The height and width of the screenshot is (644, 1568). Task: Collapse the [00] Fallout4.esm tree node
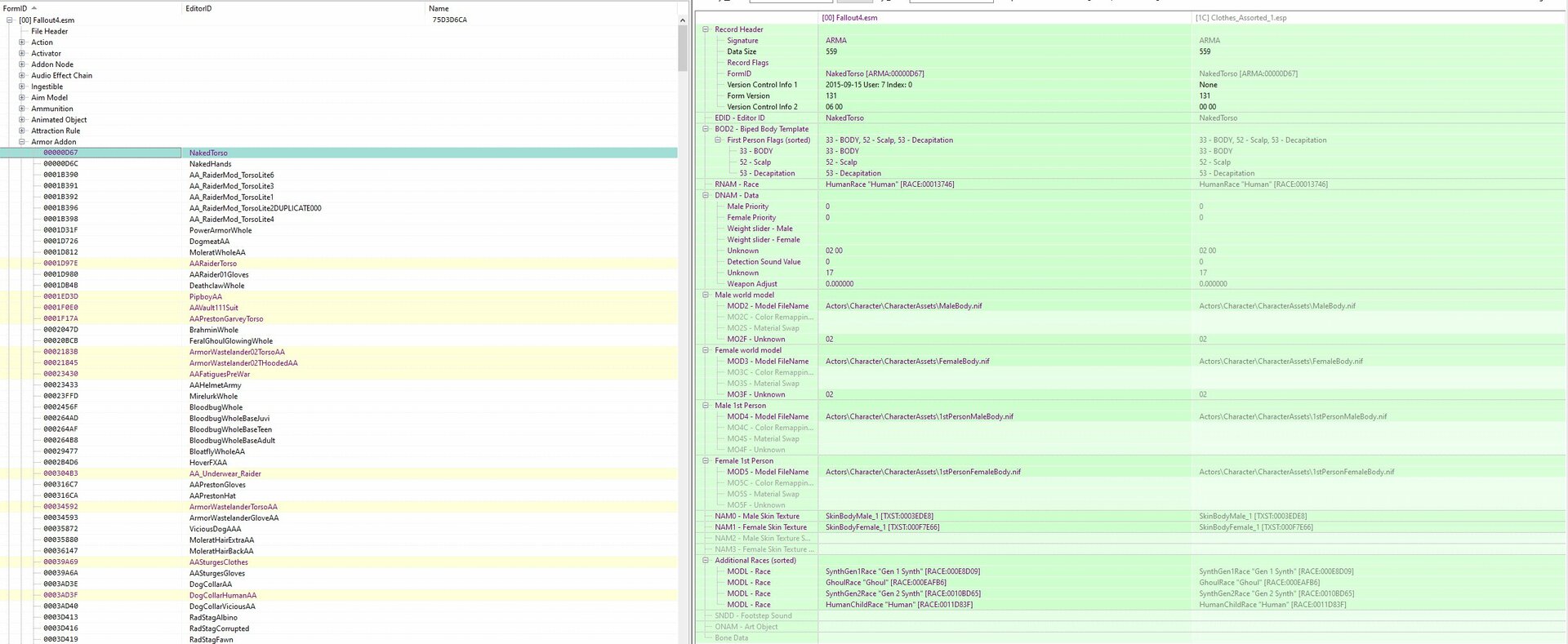10,20
